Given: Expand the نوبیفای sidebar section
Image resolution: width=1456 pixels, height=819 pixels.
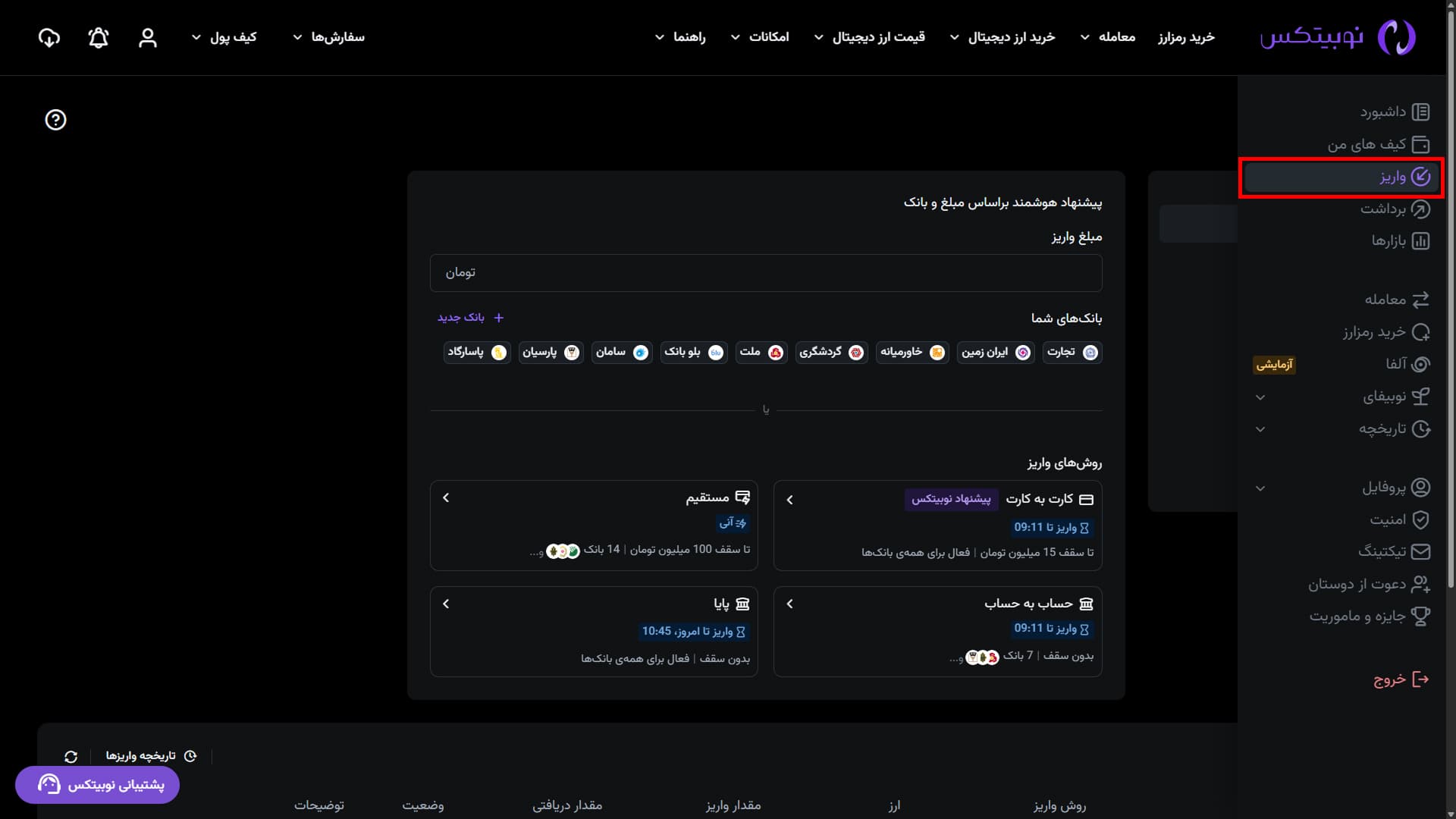Looking at the screenshot, I should [x=1260, y=397].
